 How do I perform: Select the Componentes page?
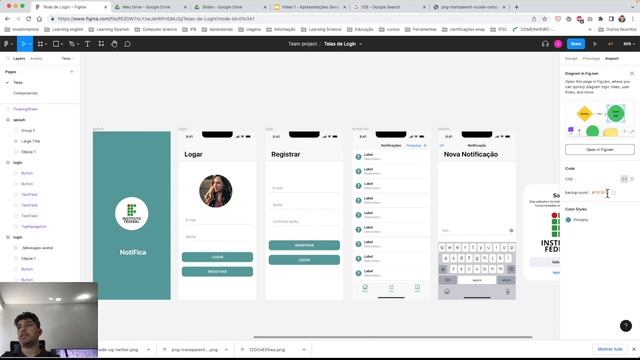click(x=25, y=93)
